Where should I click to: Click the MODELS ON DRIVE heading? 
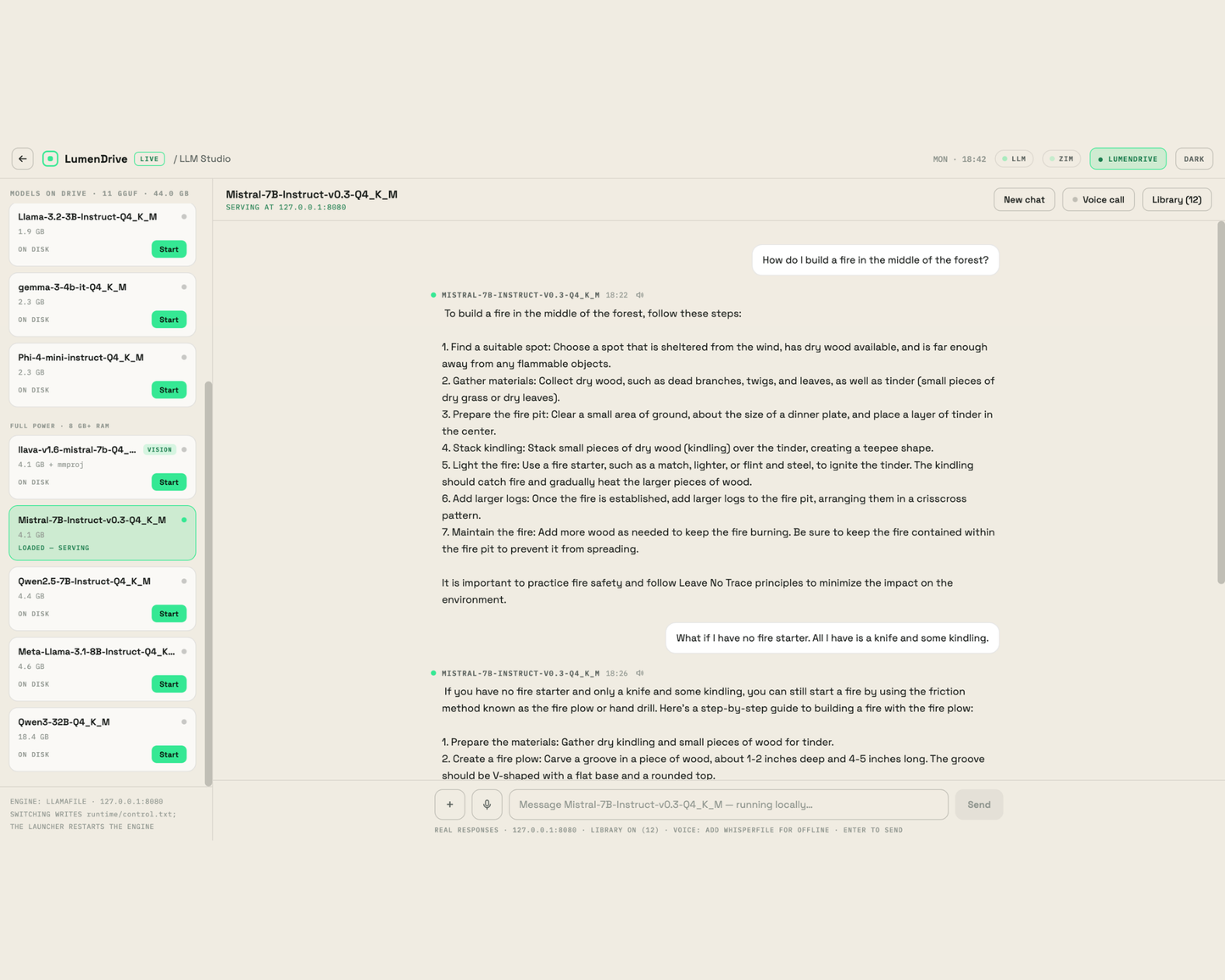point(99,193)
